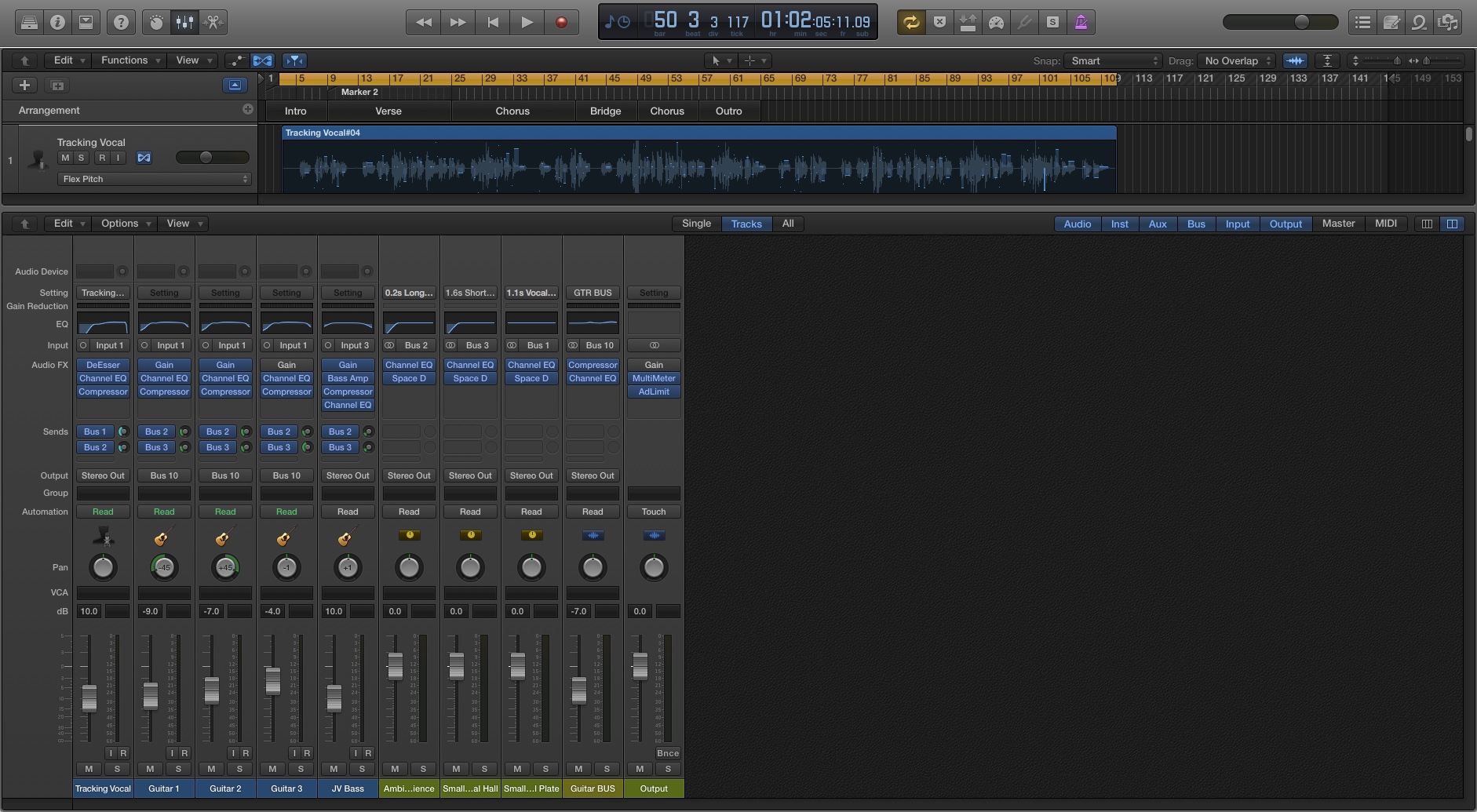Image resolution: width=1477 pixels, height=812 pixels.
Task: Open the Media Browser button
Action: (1448, 22)
